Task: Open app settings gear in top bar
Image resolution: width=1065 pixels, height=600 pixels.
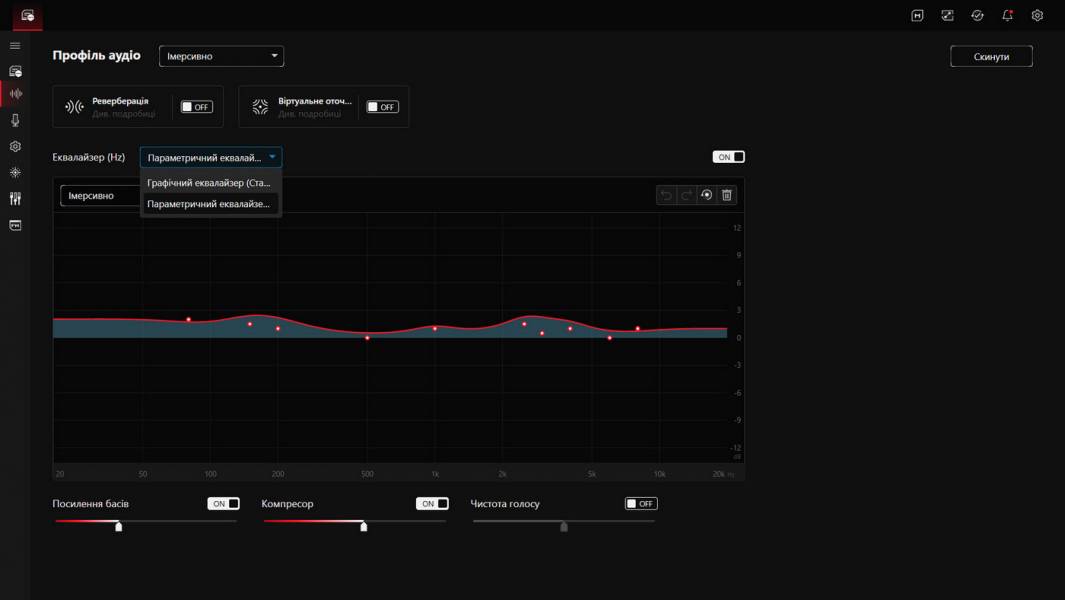Action: click(1037, 16)
